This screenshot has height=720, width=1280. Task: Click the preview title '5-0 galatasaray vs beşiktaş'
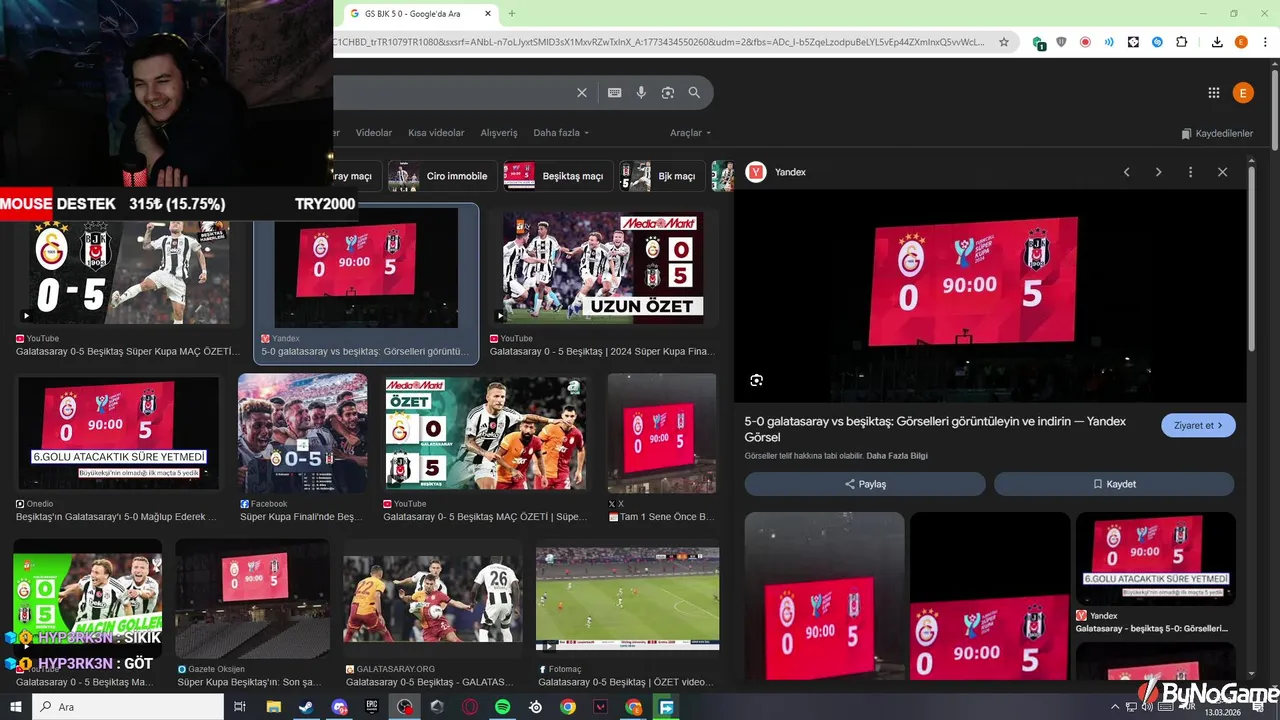935,429
